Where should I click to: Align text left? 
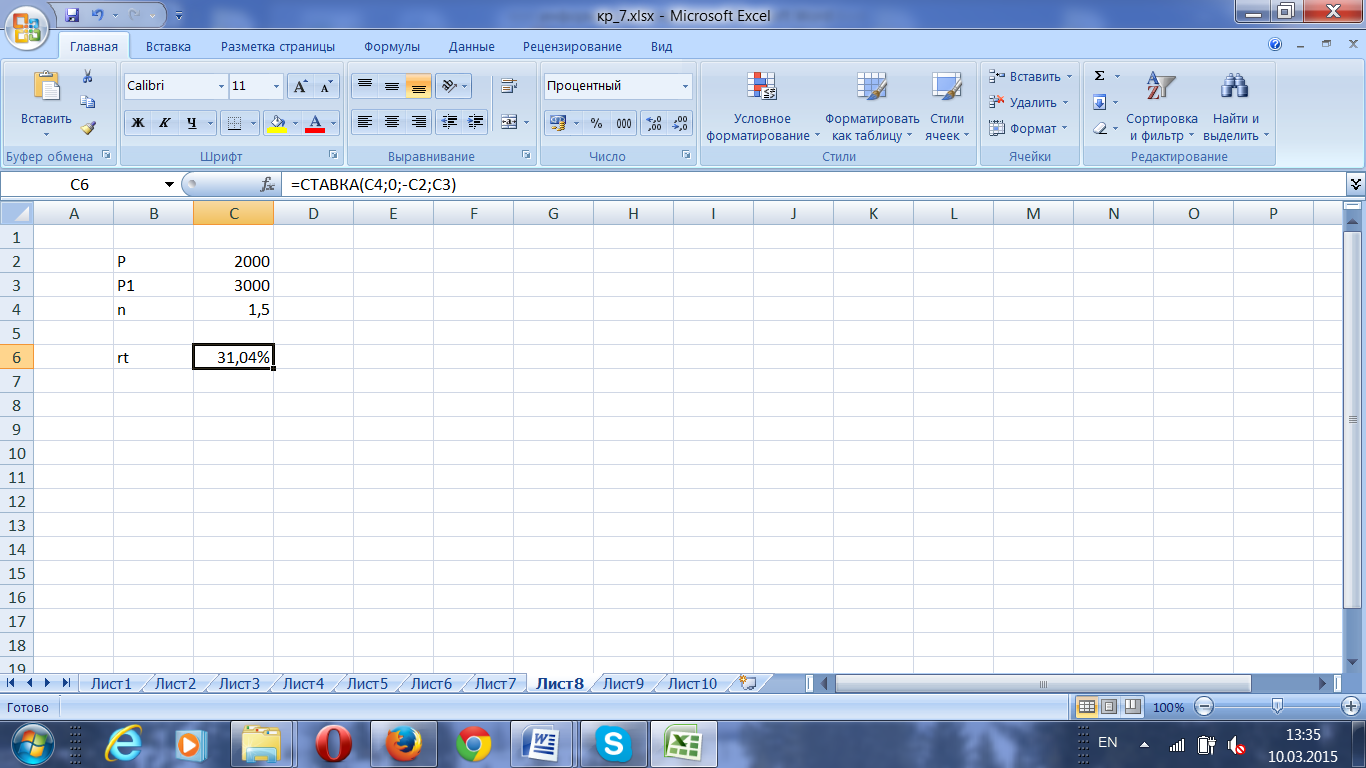[x=365, y=122]
